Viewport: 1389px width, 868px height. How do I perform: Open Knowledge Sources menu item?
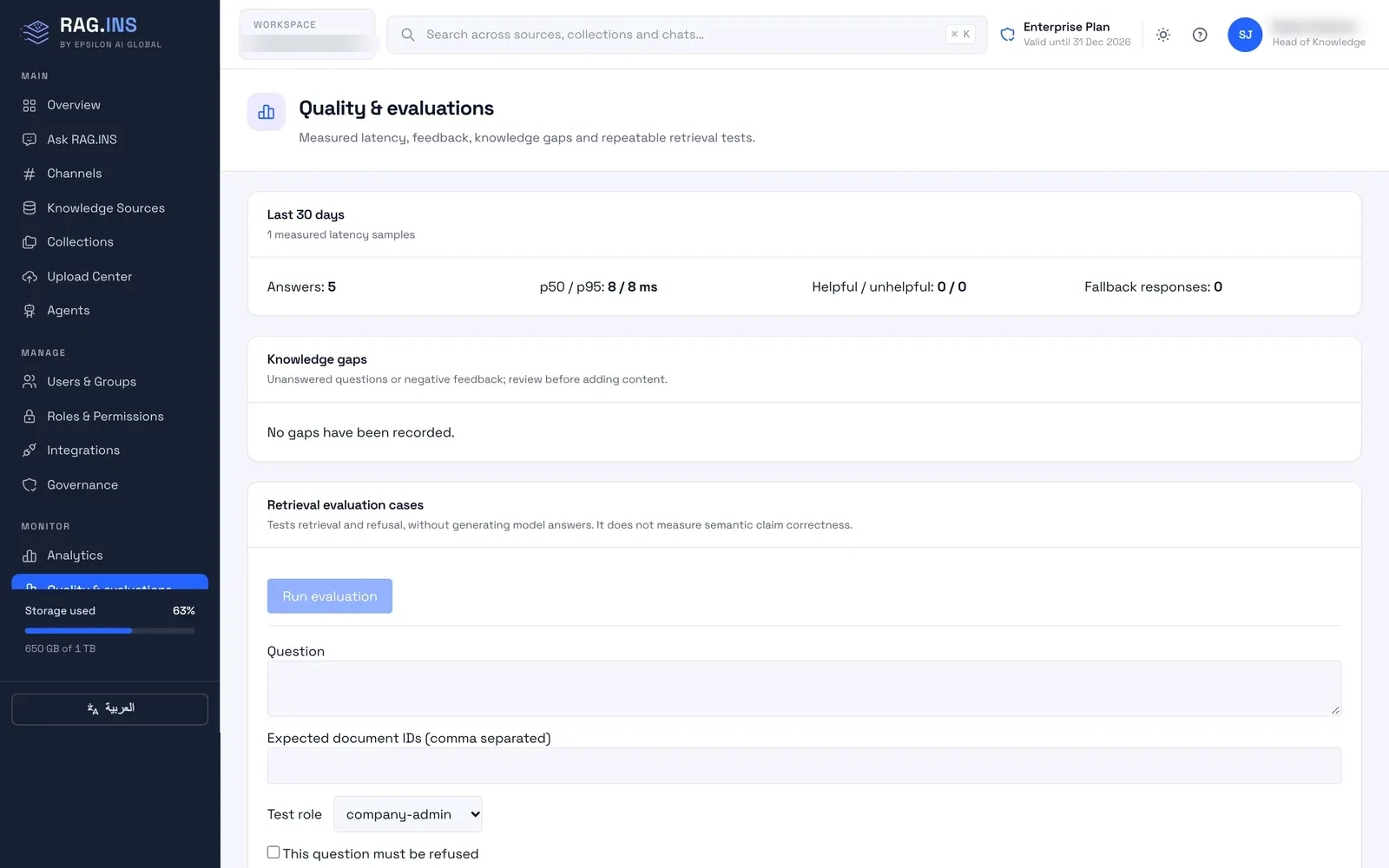109,208
